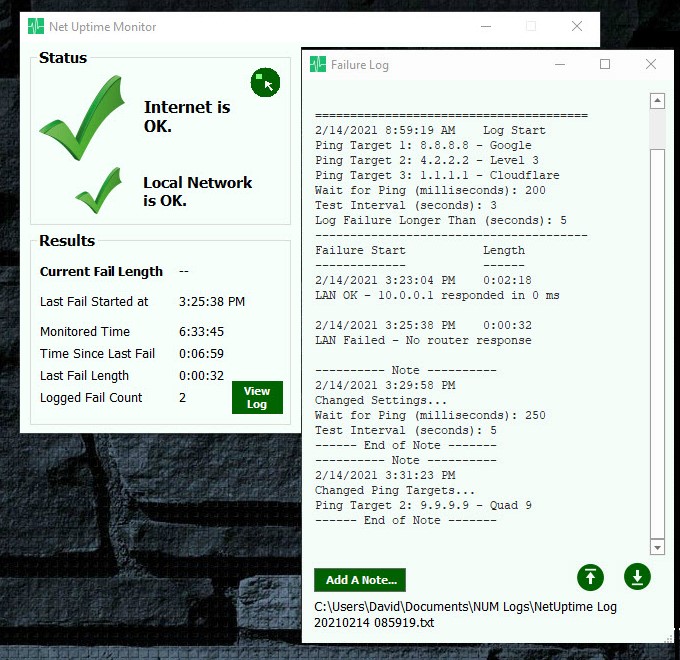This screenshot has height=660, width=680.
Task: Click the Last Fail Started value 3:25:38 PM
Action: click(x=212, y=301)
